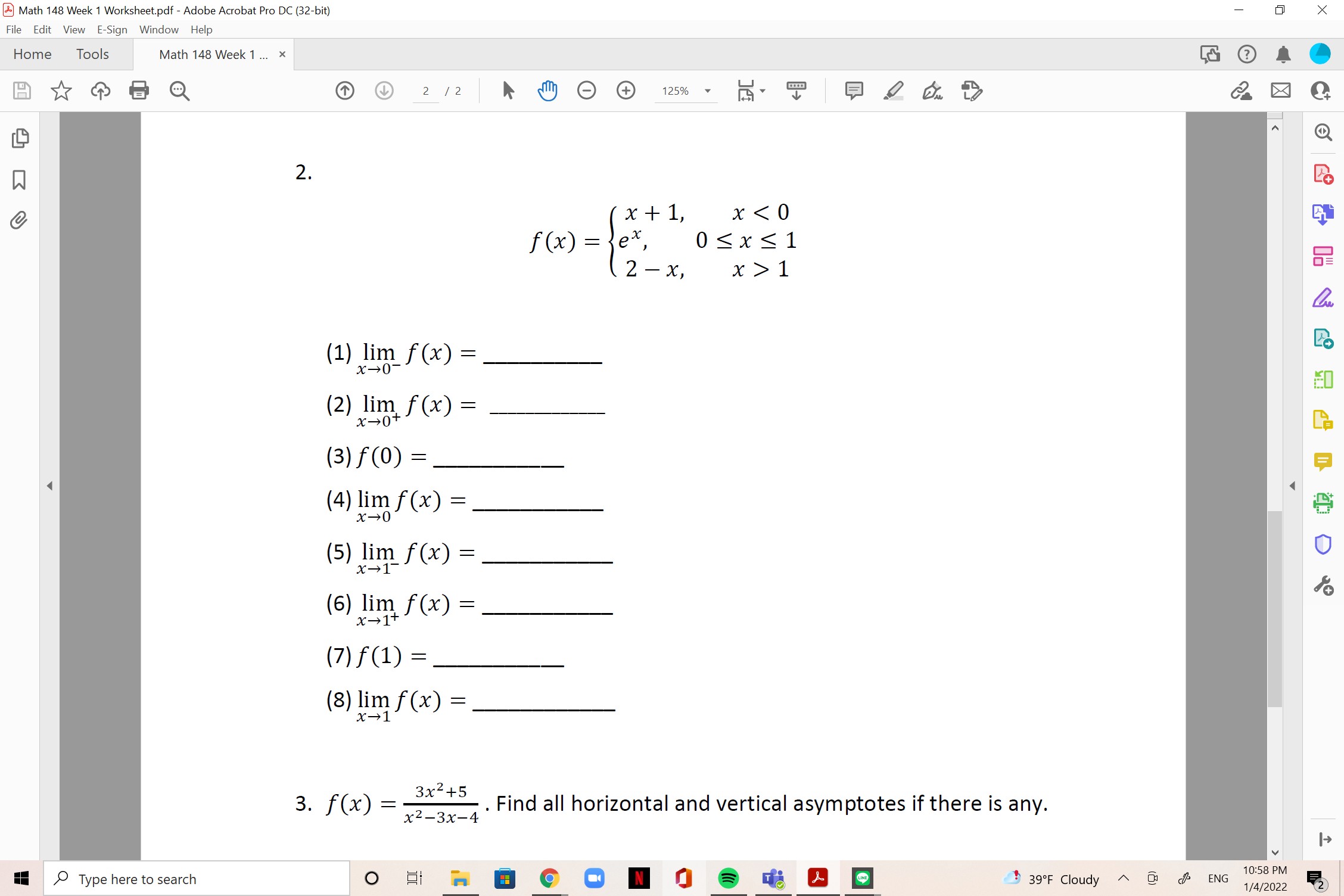Screen dimensions: 1344x896
Task: Open the E-Sign menu
Action: click(x=111, y=29)
